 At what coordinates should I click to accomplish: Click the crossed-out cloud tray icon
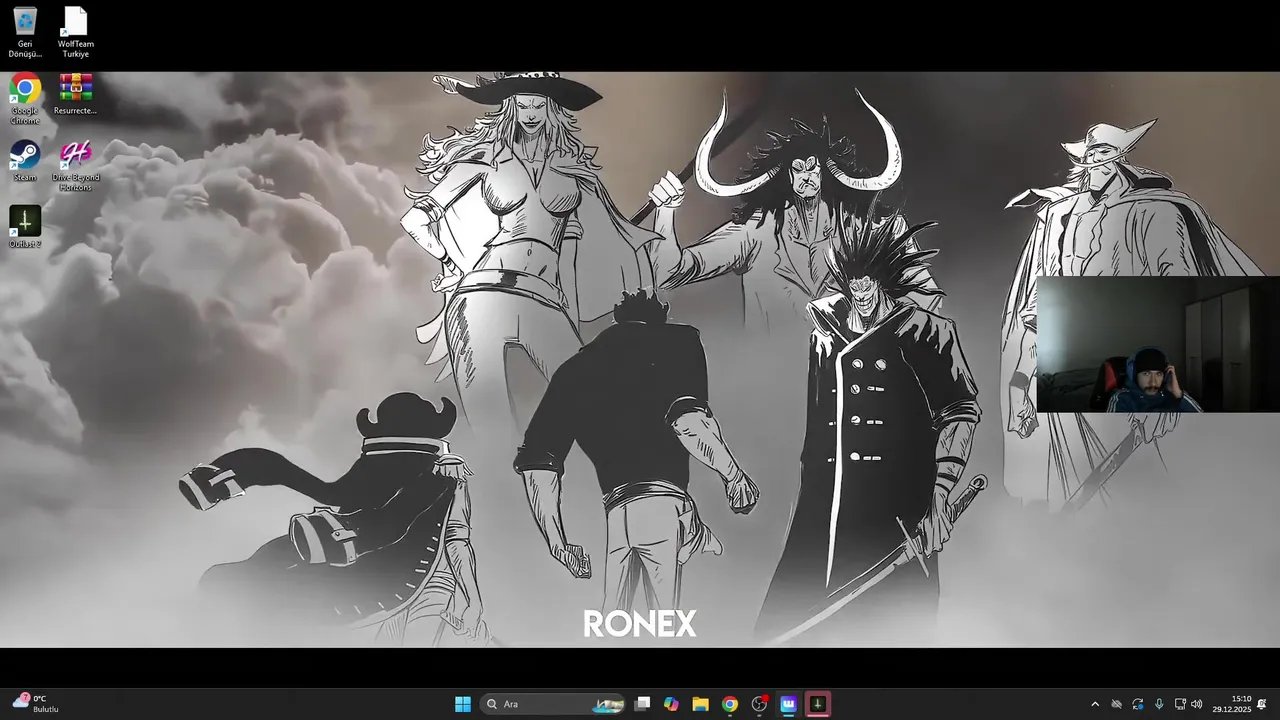(x=1117, y=704)
